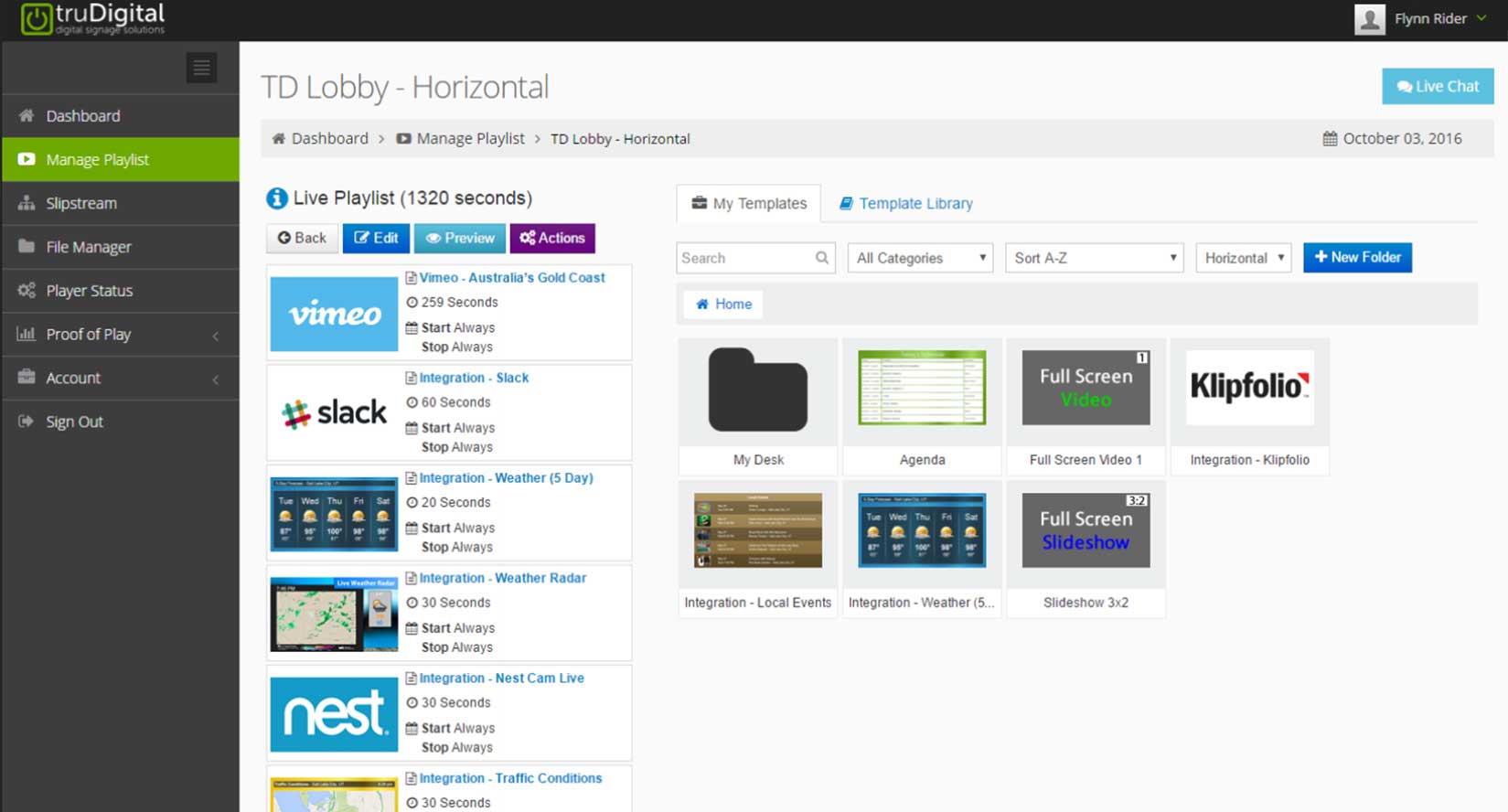Viewport: 1508px width, 812px height.
Task: Click the search magnifier icon
Action: tap(821, 258)
